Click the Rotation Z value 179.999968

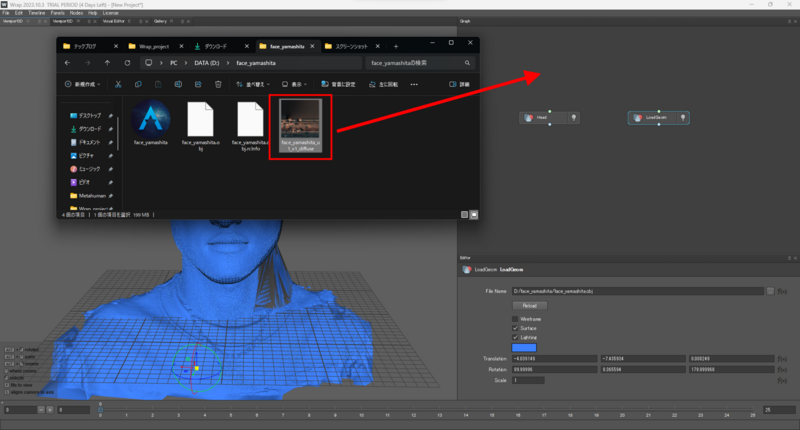click(x=732, y=369)
